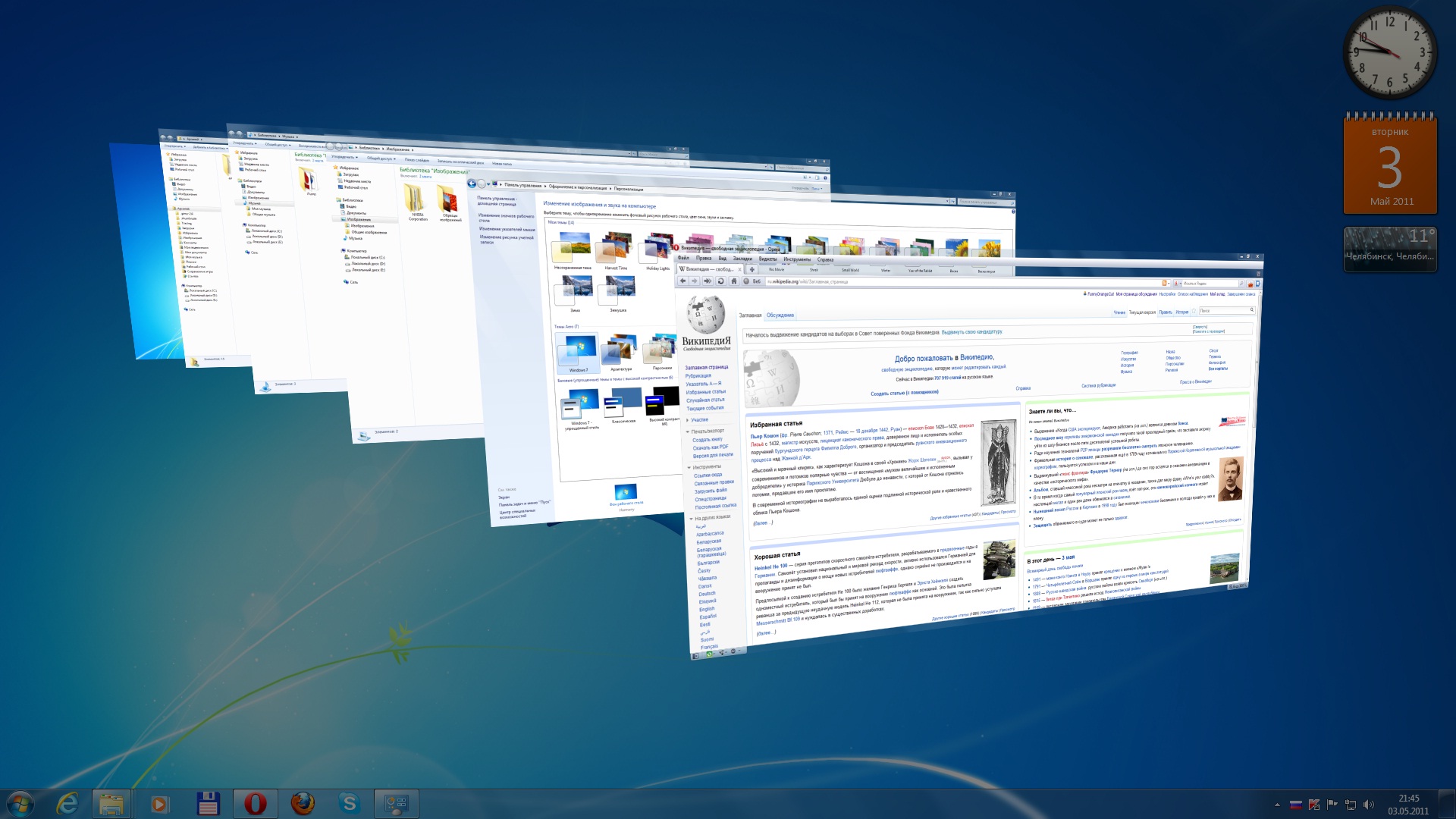
Task: Open a new tab with the plus button
Action: (752, 269)
